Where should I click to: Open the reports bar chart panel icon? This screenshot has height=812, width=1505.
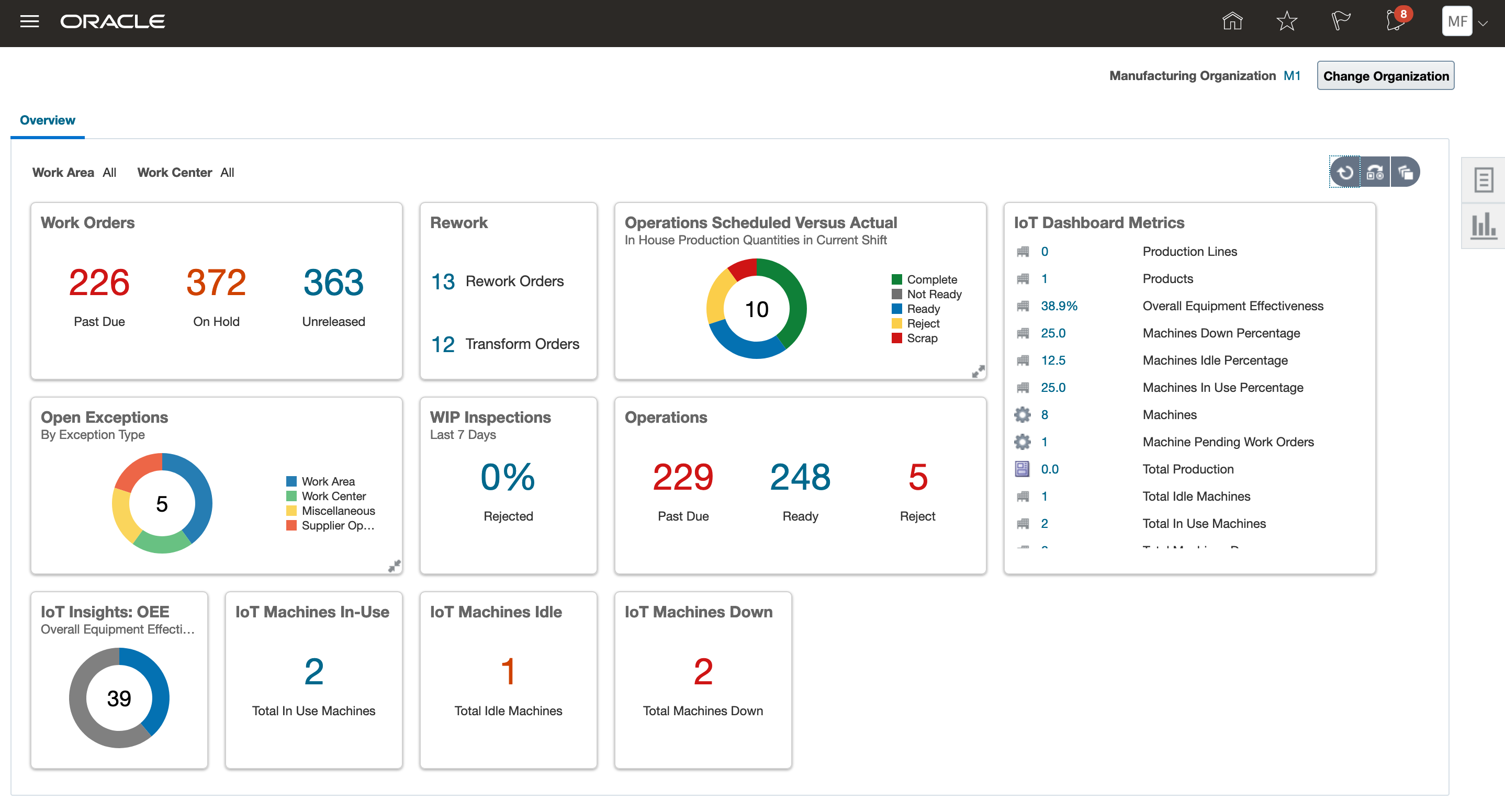click(1484, 225)
